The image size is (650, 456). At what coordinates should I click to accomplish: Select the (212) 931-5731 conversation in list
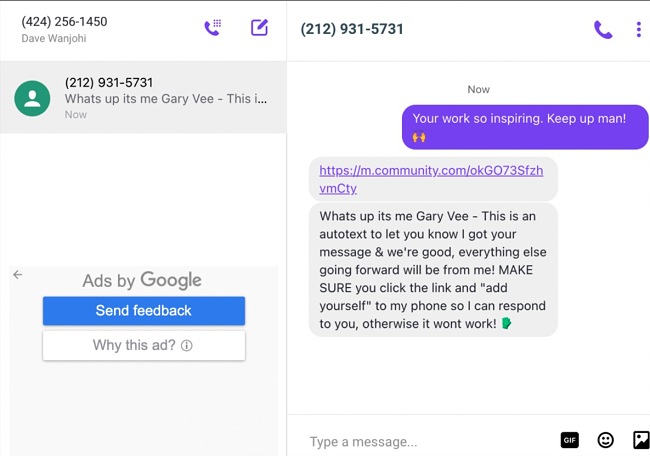(x=143, y=98)
